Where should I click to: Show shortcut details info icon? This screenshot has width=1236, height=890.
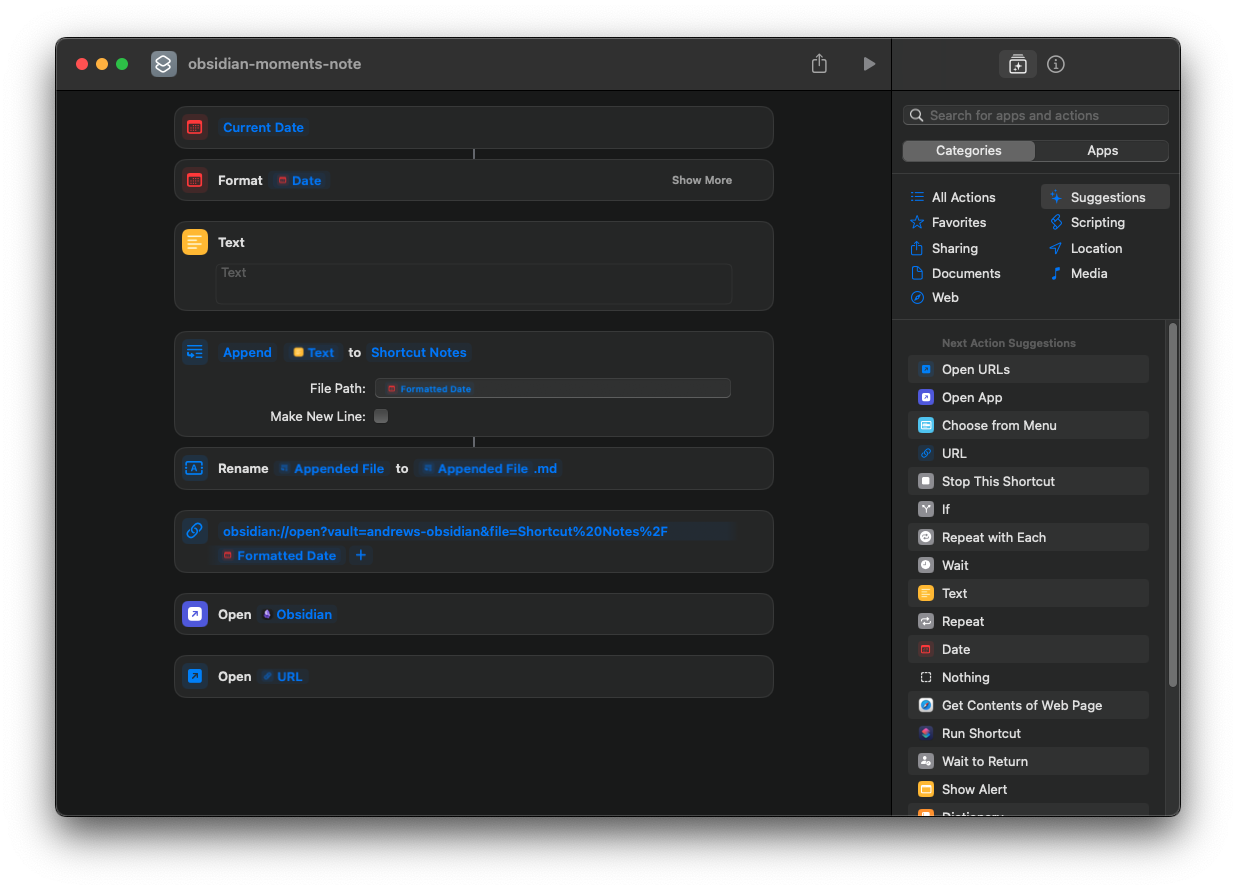pyautogui.click(x=1056, y=64)
